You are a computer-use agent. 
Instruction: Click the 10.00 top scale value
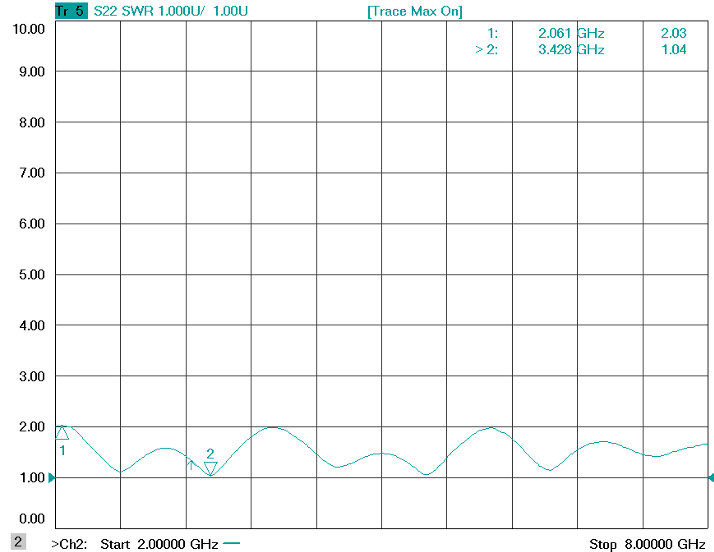tap(29, 29)
